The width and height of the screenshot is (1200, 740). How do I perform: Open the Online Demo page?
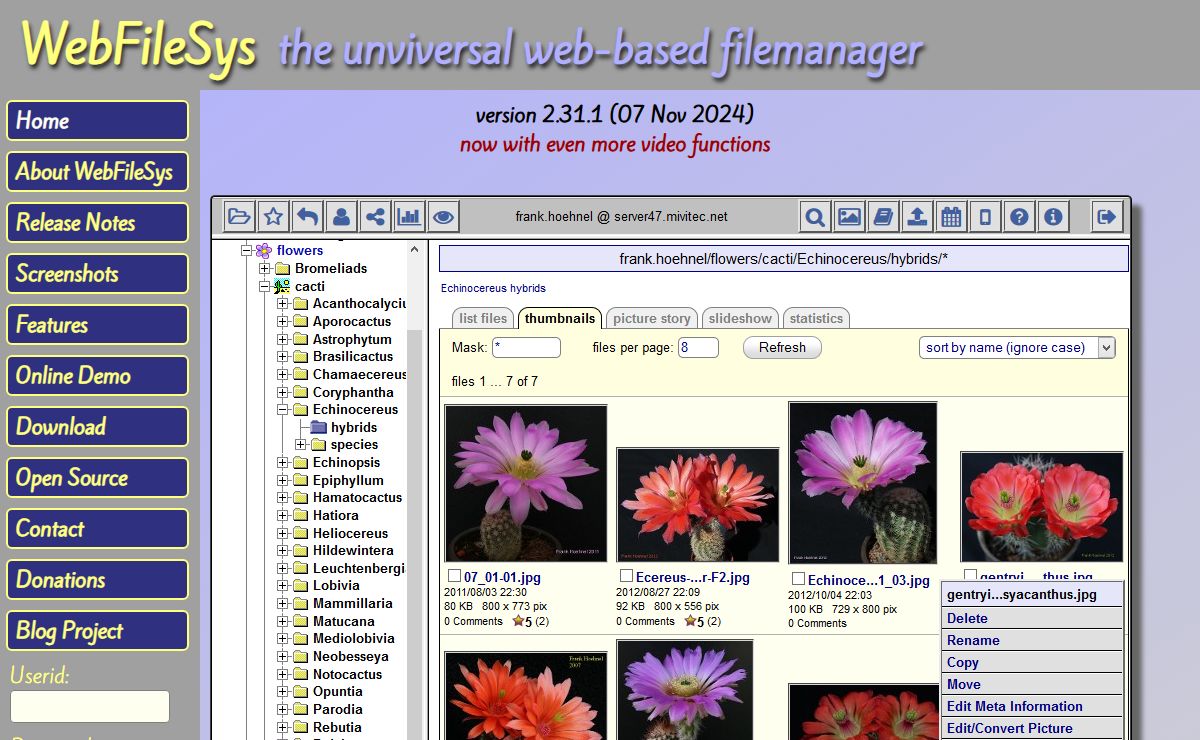[x=97, y=376]
